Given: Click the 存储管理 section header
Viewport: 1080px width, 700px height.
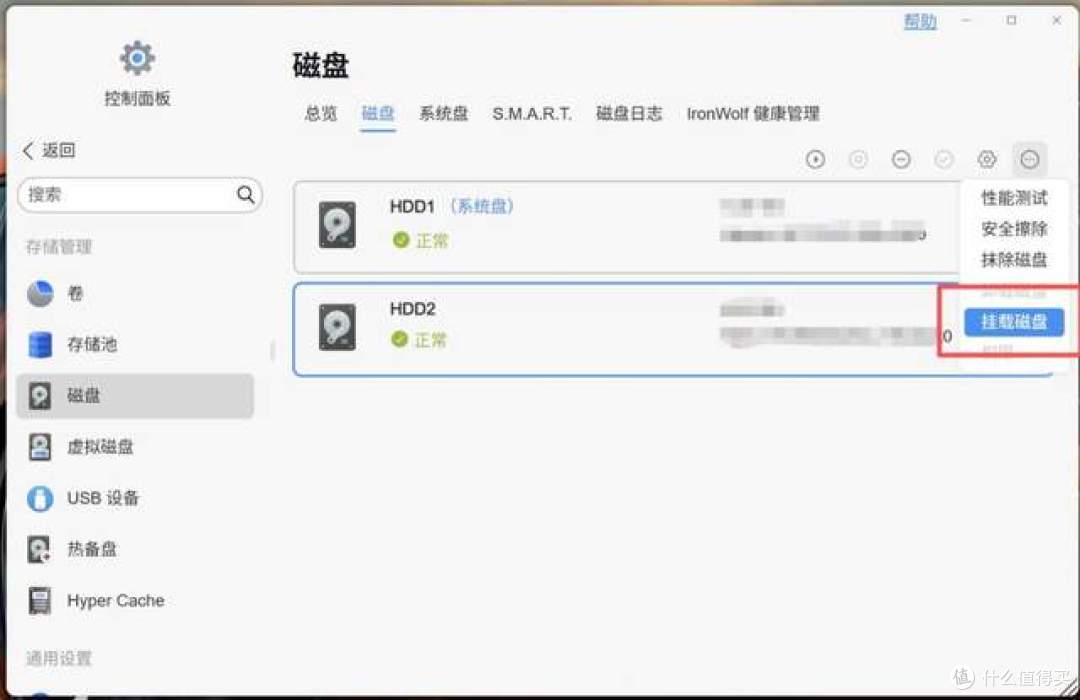Looking at the screenshot, I should coord(59,247).
